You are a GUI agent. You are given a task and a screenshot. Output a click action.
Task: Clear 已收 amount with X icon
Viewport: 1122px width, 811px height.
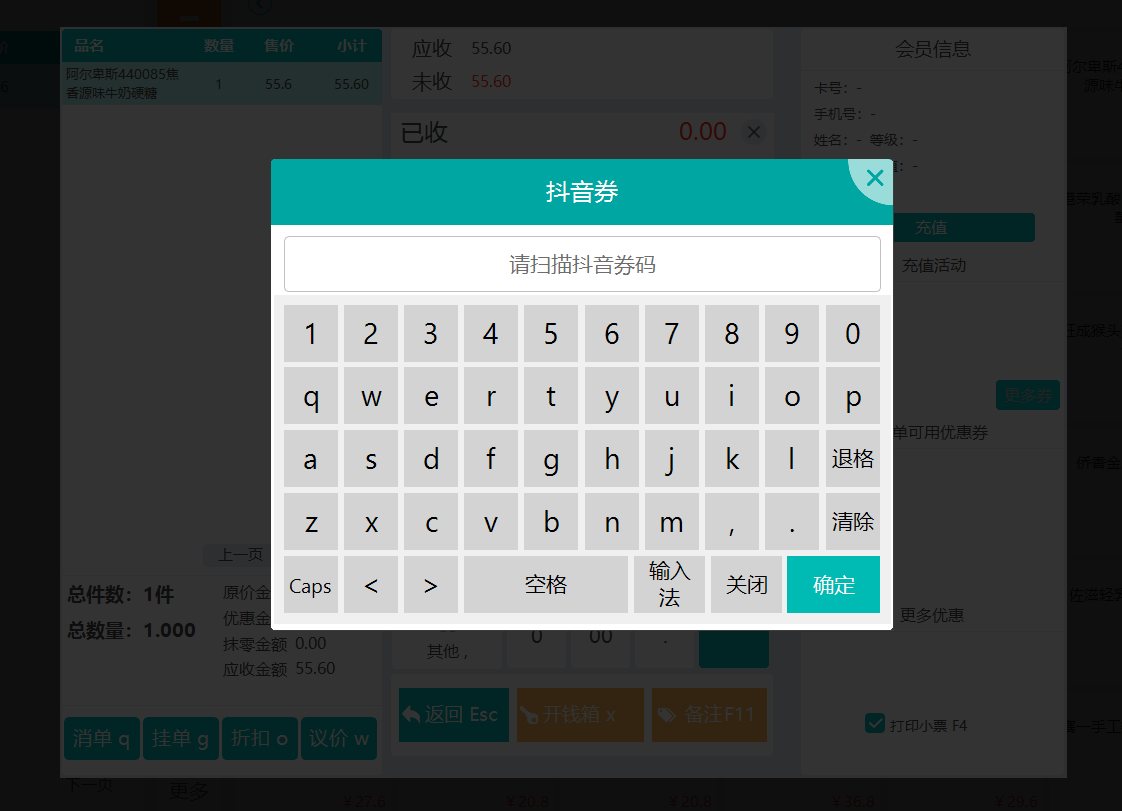click(x=753, y=132)
